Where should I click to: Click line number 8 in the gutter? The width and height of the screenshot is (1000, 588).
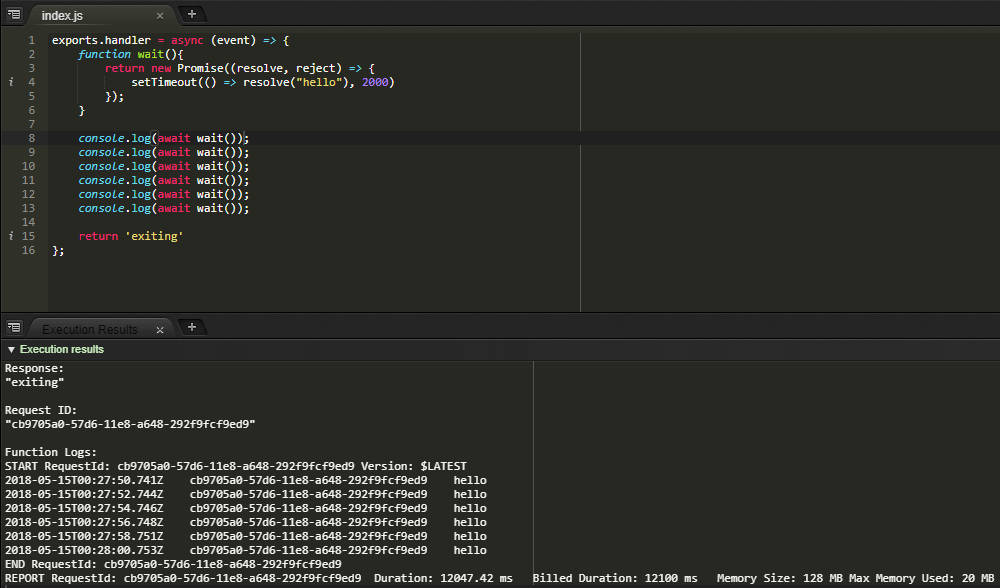[31, 138]
